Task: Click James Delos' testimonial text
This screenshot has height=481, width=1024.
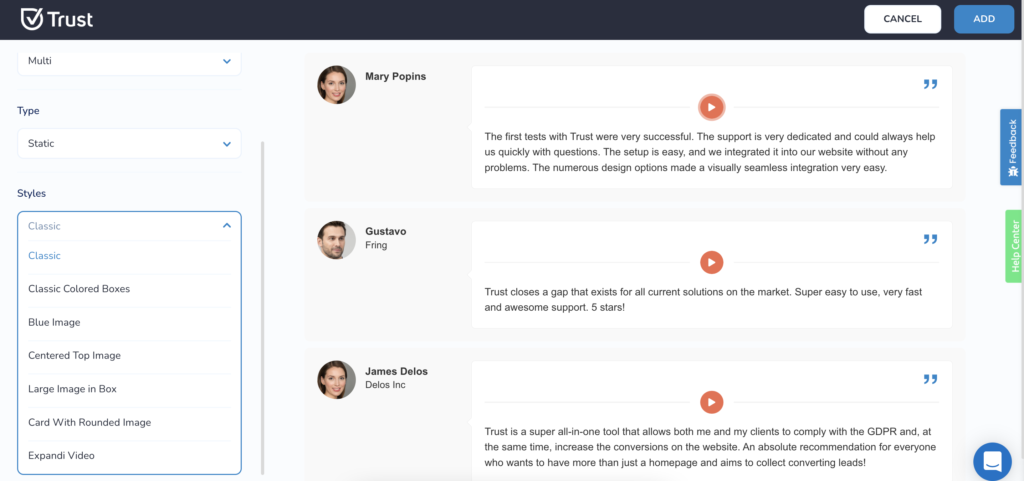Action: click(711, 447)
